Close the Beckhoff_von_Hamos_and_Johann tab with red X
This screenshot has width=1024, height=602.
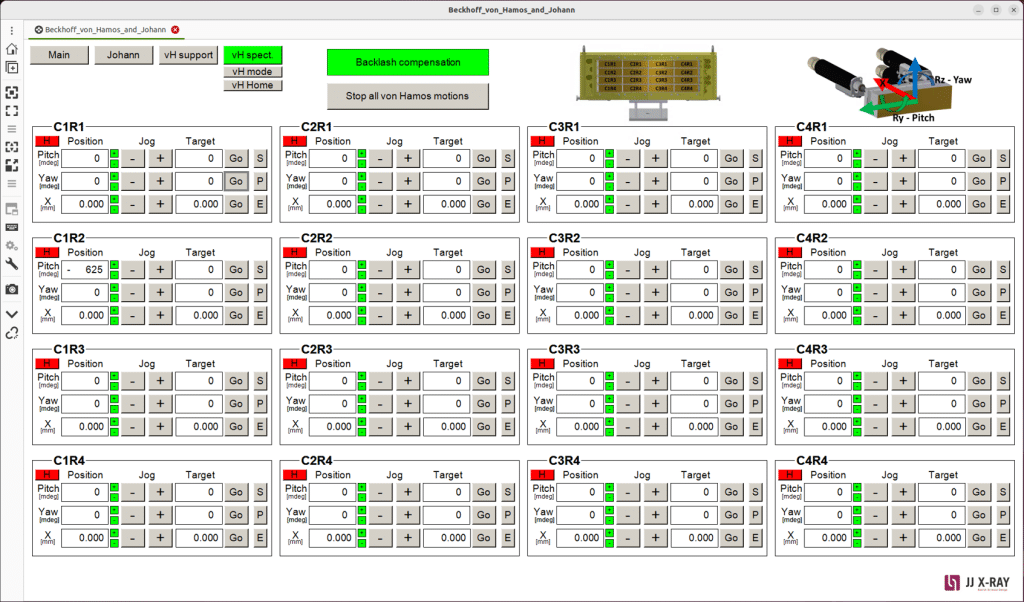tap(176, 30)
